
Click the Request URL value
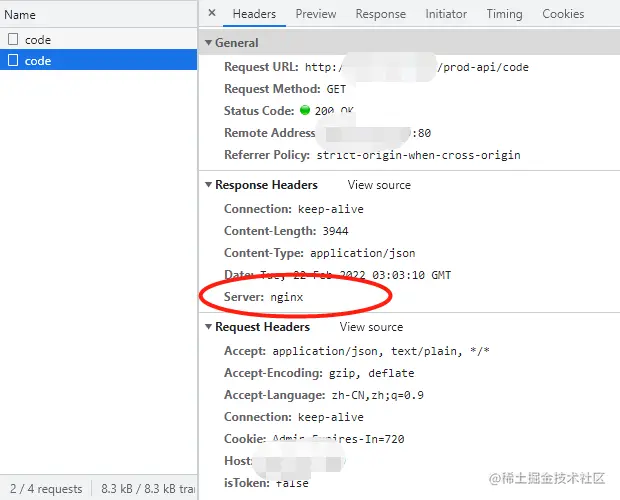[416, 67]
